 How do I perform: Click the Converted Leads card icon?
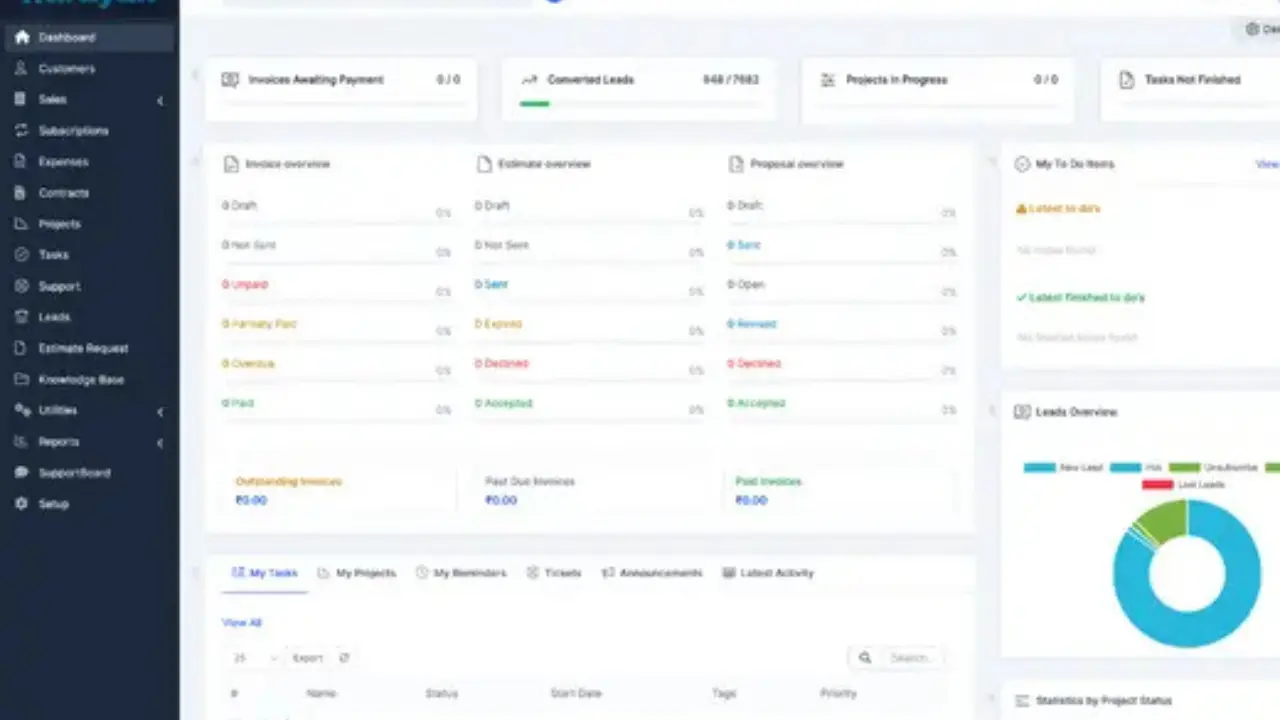pos(530,80)
